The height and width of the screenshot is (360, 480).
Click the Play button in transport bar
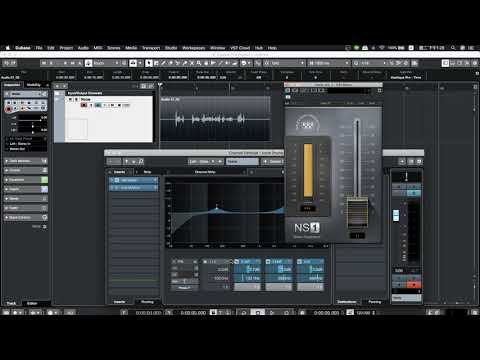pos(272,313)
